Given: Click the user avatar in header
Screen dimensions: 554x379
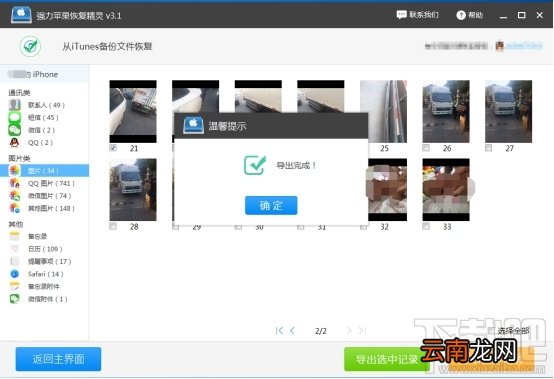Looking at the screenshot, I should pyautogui.click(x=499, y=46).
